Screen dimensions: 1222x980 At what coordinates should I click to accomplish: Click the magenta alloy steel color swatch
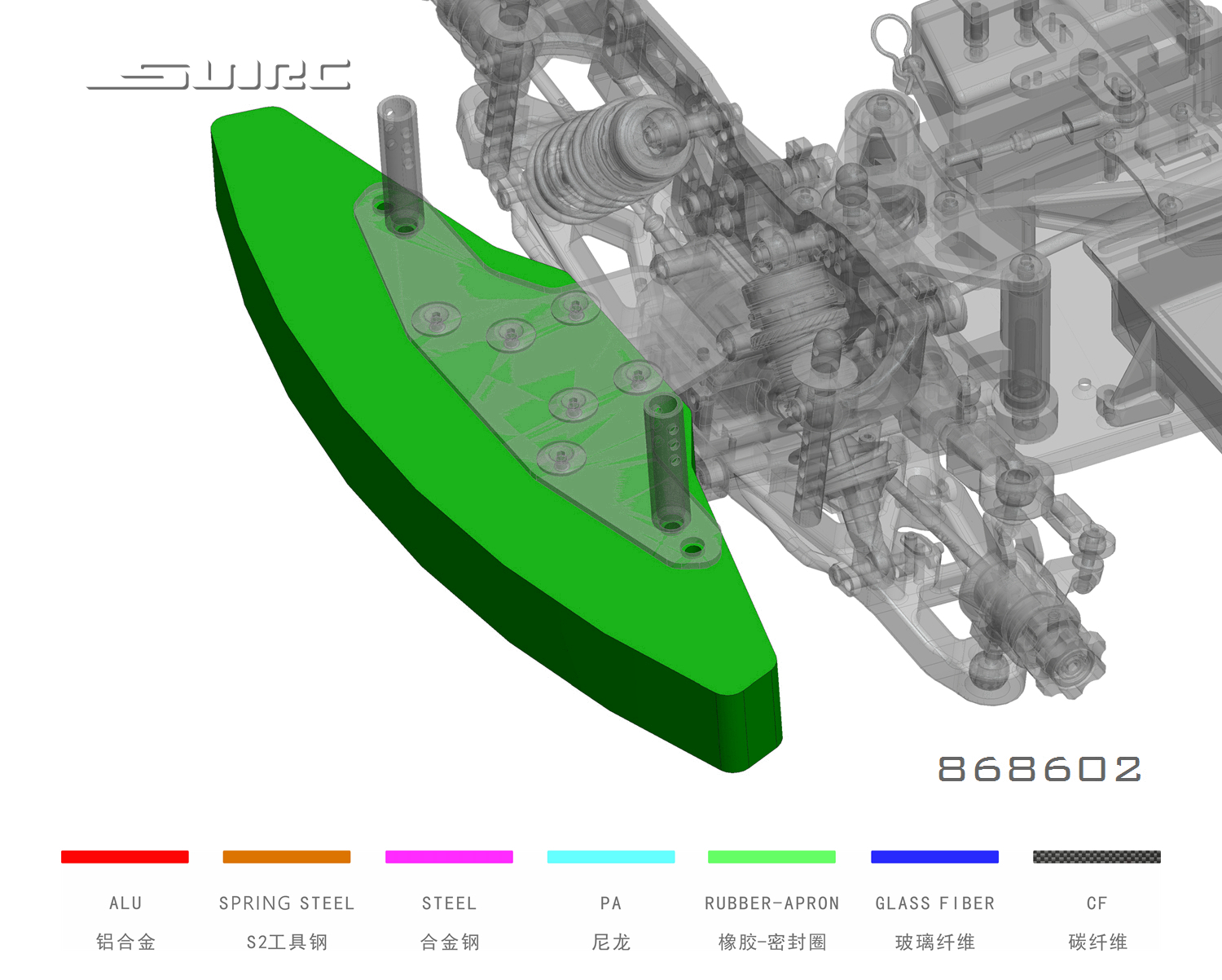(x=449, y=856)
